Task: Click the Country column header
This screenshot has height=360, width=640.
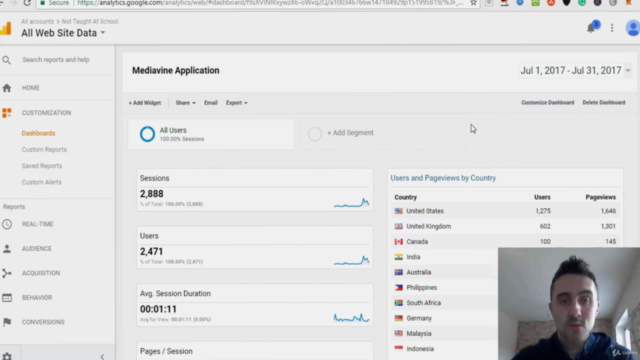Action: tap(405, 197)
